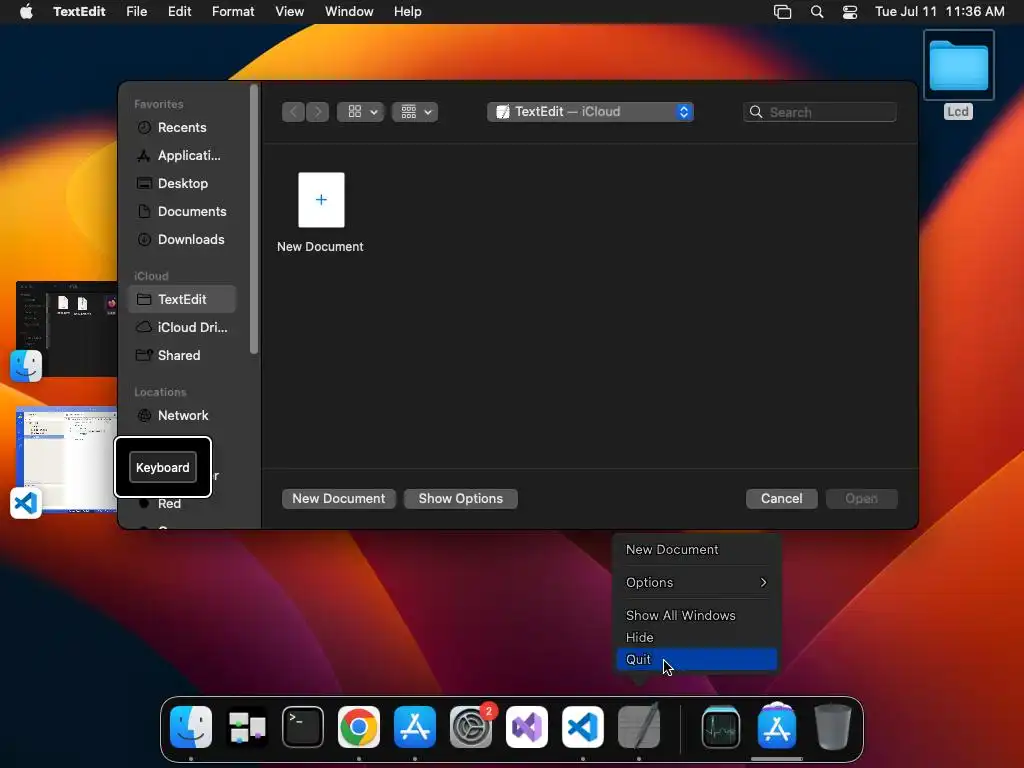Click the sidebar scrollbar

pos(254,219)
